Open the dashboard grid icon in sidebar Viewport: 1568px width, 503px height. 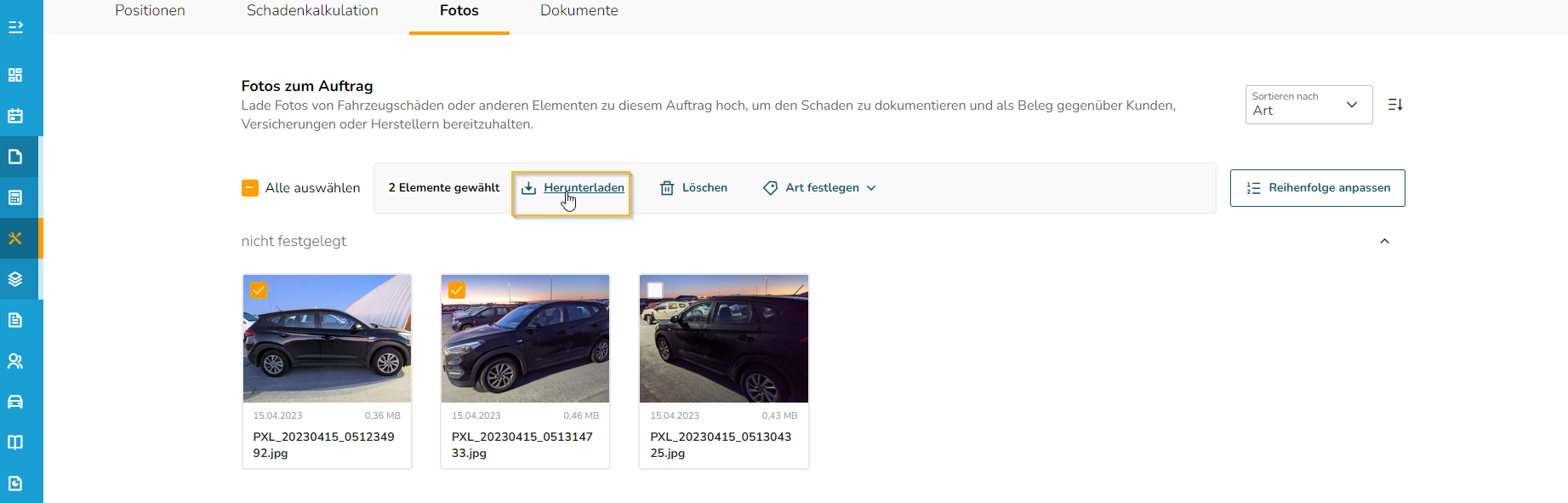15,75
